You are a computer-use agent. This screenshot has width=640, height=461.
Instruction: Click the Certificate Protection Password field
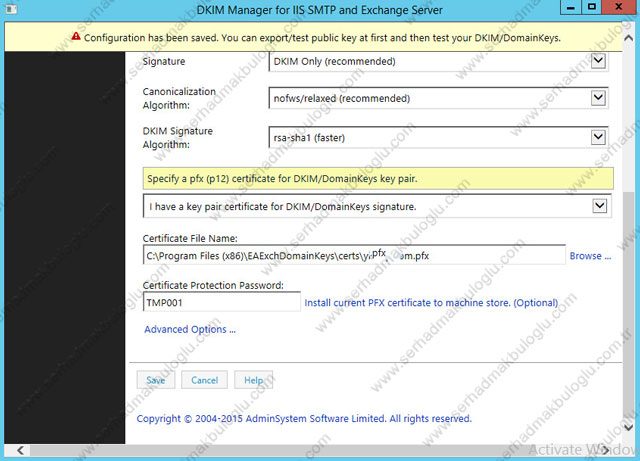coord(222,303)
